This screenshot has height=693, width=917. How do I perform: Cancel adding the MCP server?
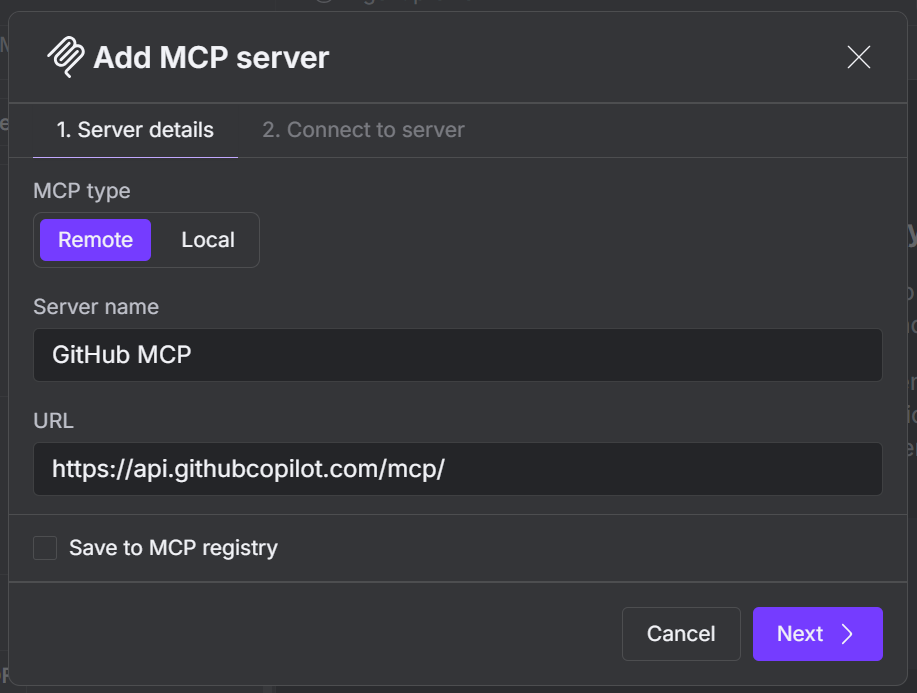click(x=681, y=634)
